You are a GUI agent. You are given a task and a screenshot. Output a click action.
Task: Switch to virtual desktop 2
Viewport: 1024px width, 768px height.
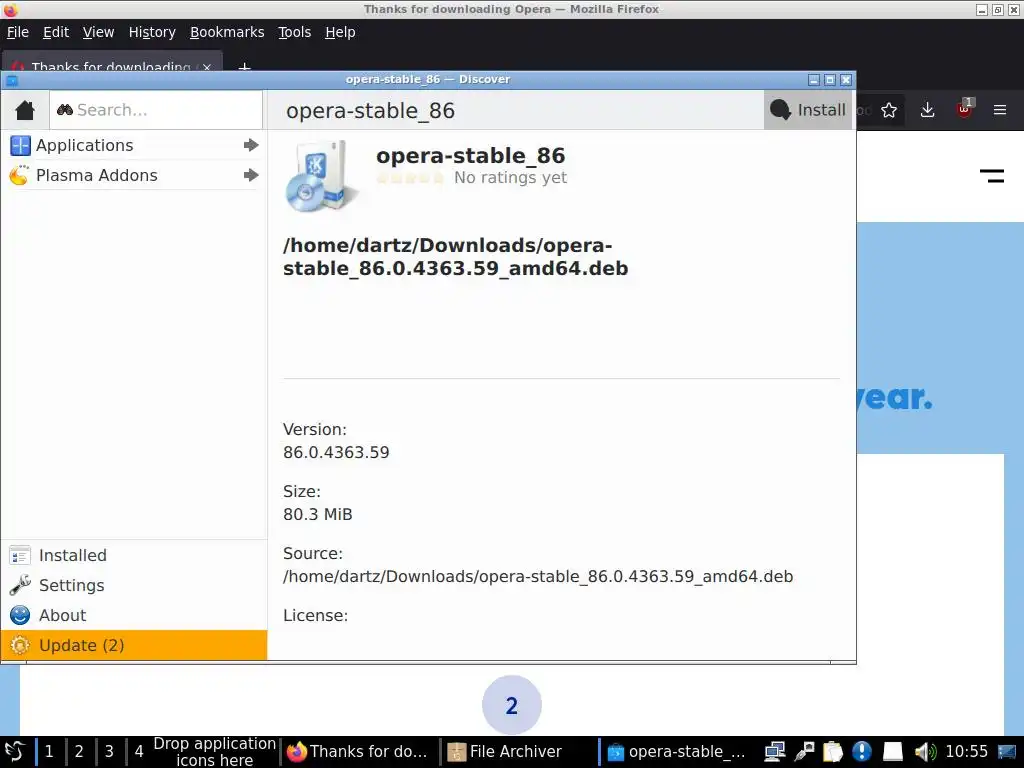click(79, 752)
